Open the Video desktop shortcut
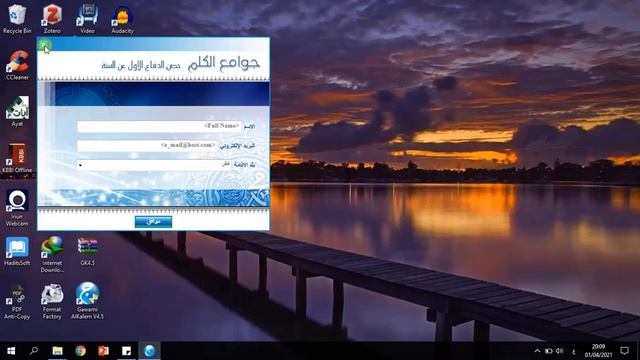Image resolution: width=640 pixels, height=360 pixels. 87,18
